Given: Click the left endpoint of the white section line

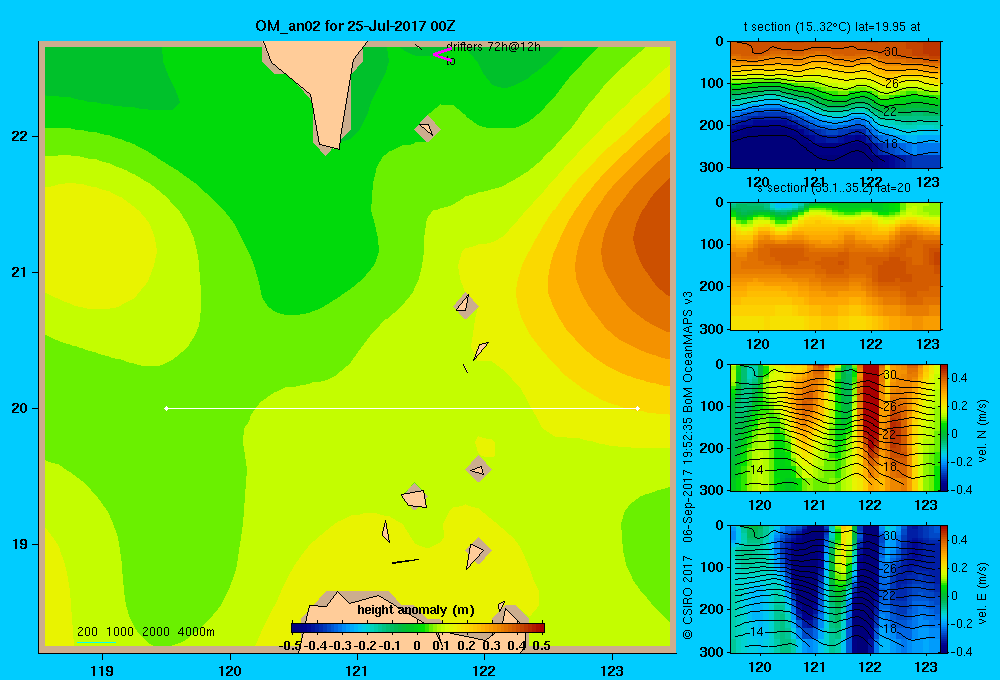Looking at the screenshot, I should point(166,408).
